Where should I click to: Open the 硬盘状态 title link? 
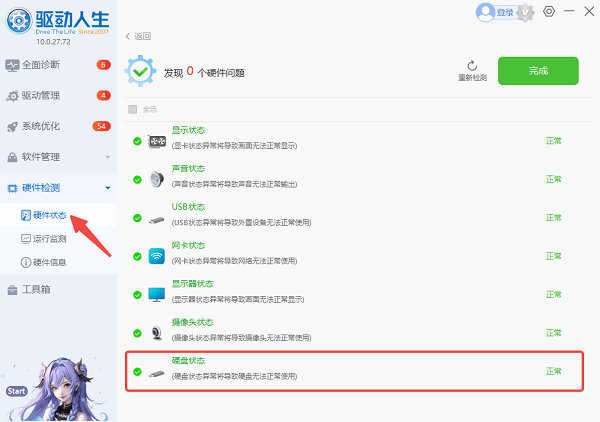(188, 360)
